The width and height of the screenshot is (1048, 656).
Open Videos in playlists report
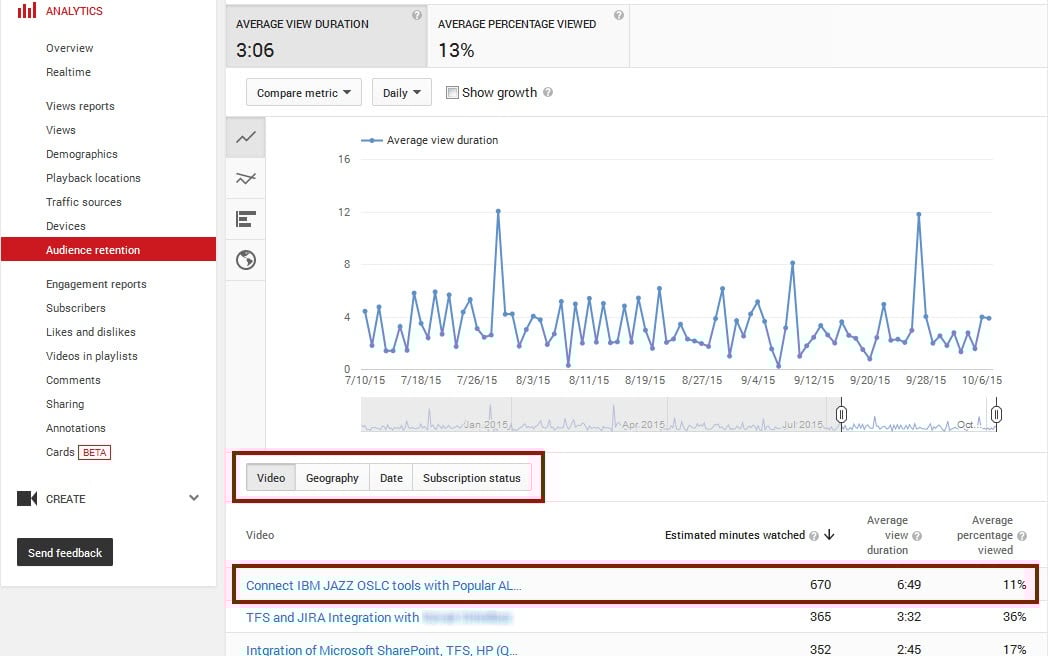pyautogui.click(x=92, y=356)
